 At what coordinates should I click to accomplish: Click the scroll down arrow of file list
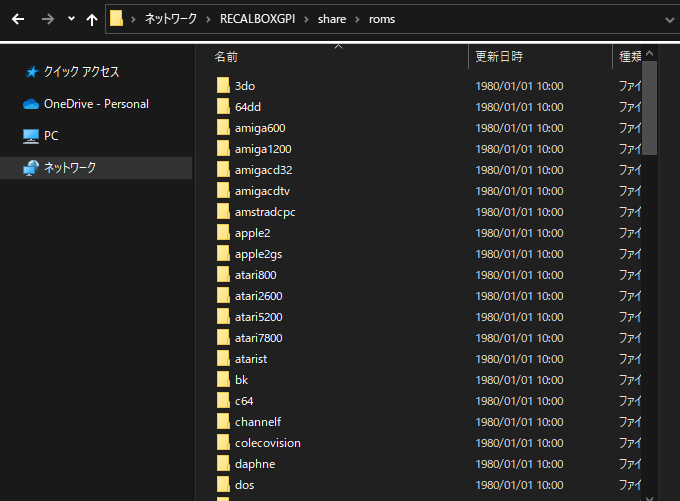click(649, 498)
